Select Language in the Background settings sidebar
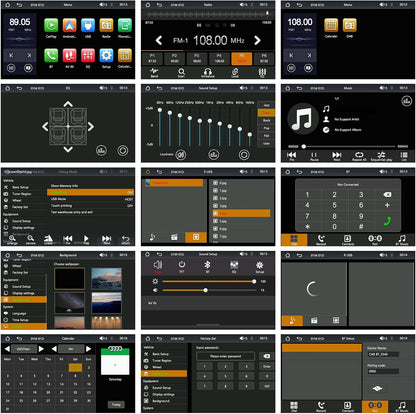 click(24, 313)
